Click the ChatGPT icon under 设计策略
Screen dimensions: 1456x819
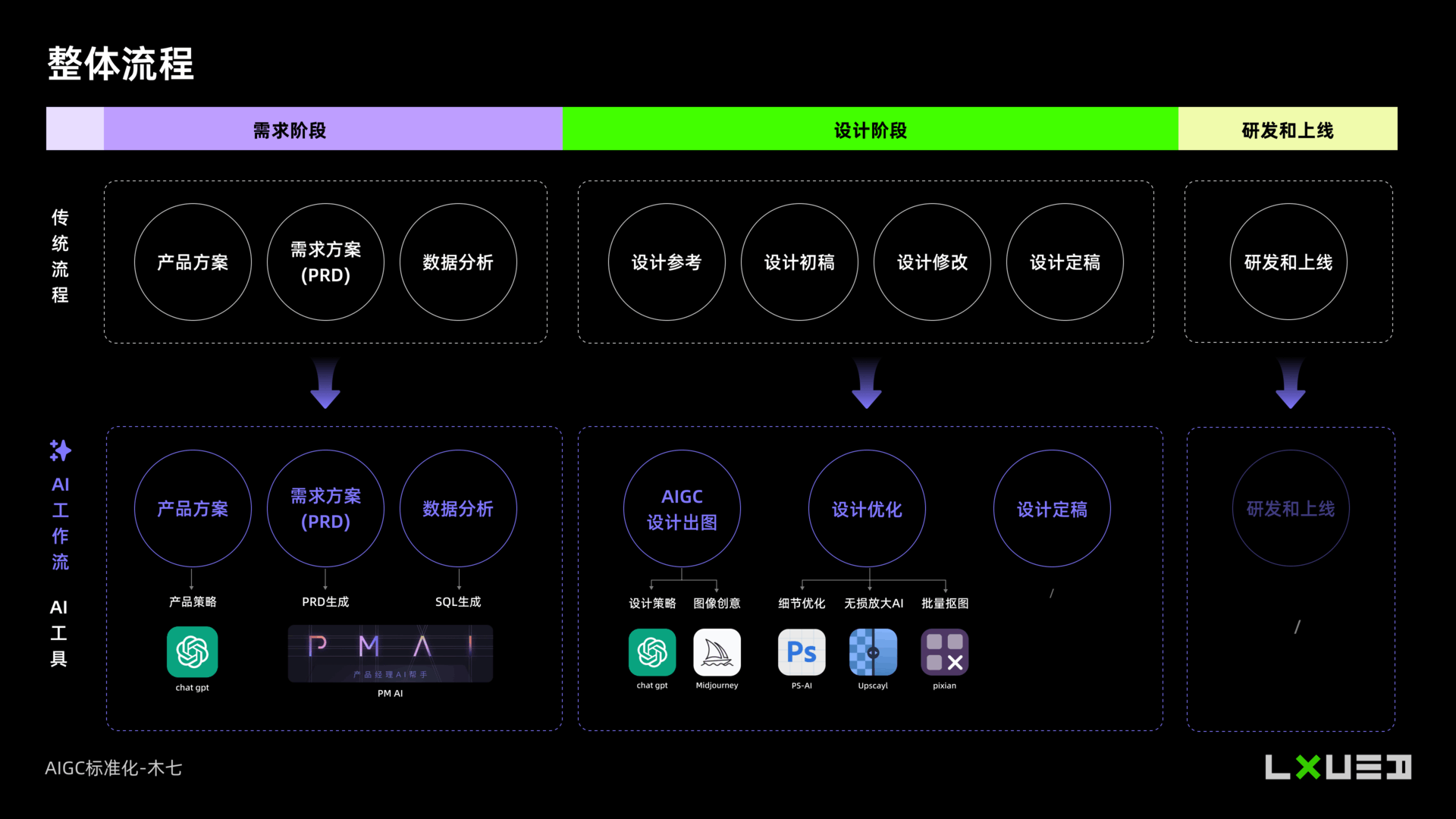click(x=652, y=652)
